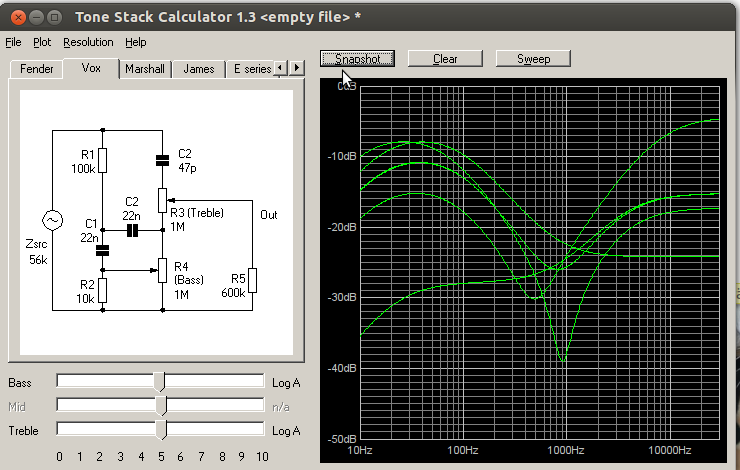Click the R5 600k resistor label
Image resolution: width=740 pixels, height=470 pixels.
234,285
